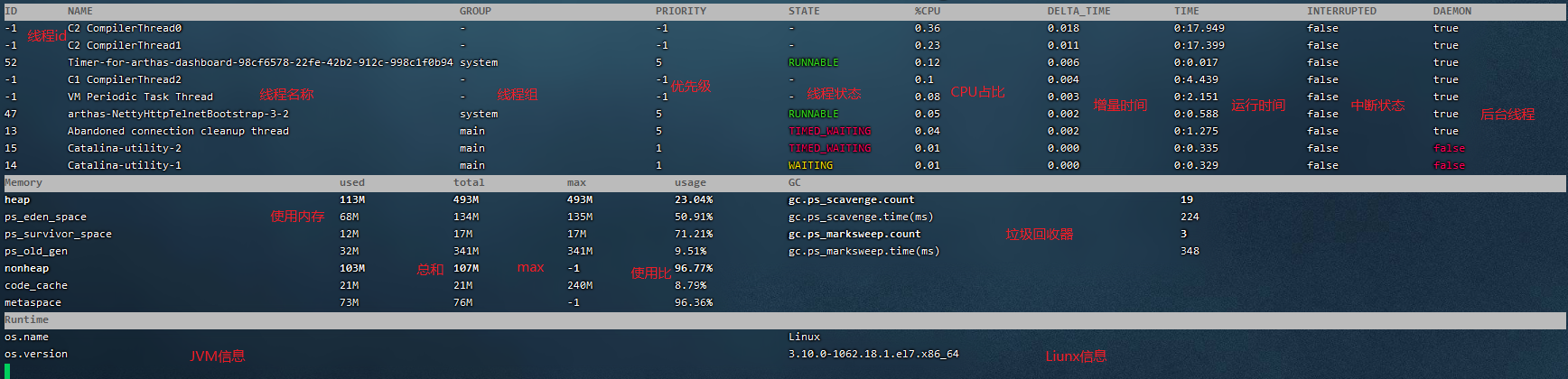The height and width of the screenshot is (379, 1568).
Task: Click the NAME column header
Action: [79, 11]
